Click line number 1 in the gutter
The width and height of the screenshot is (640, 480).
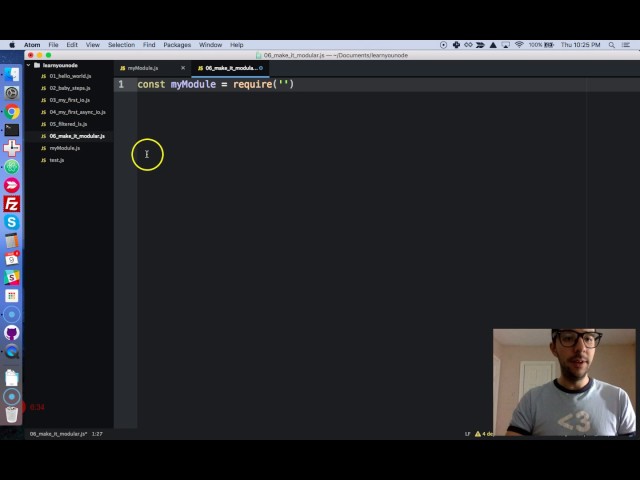(x=121, y=84)
